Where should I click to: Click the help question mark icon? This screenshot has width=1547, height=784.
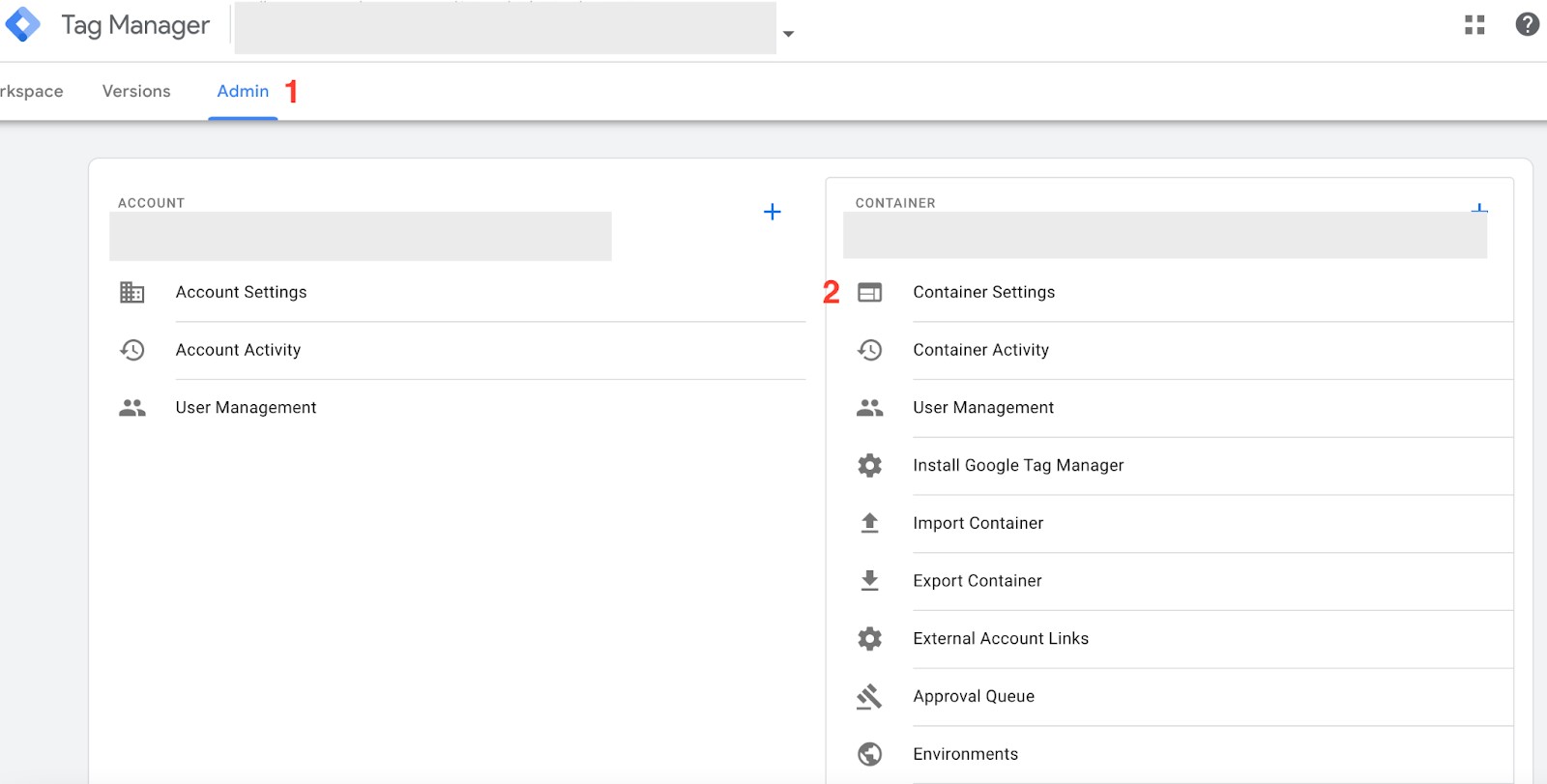[x=1527, y=25]
